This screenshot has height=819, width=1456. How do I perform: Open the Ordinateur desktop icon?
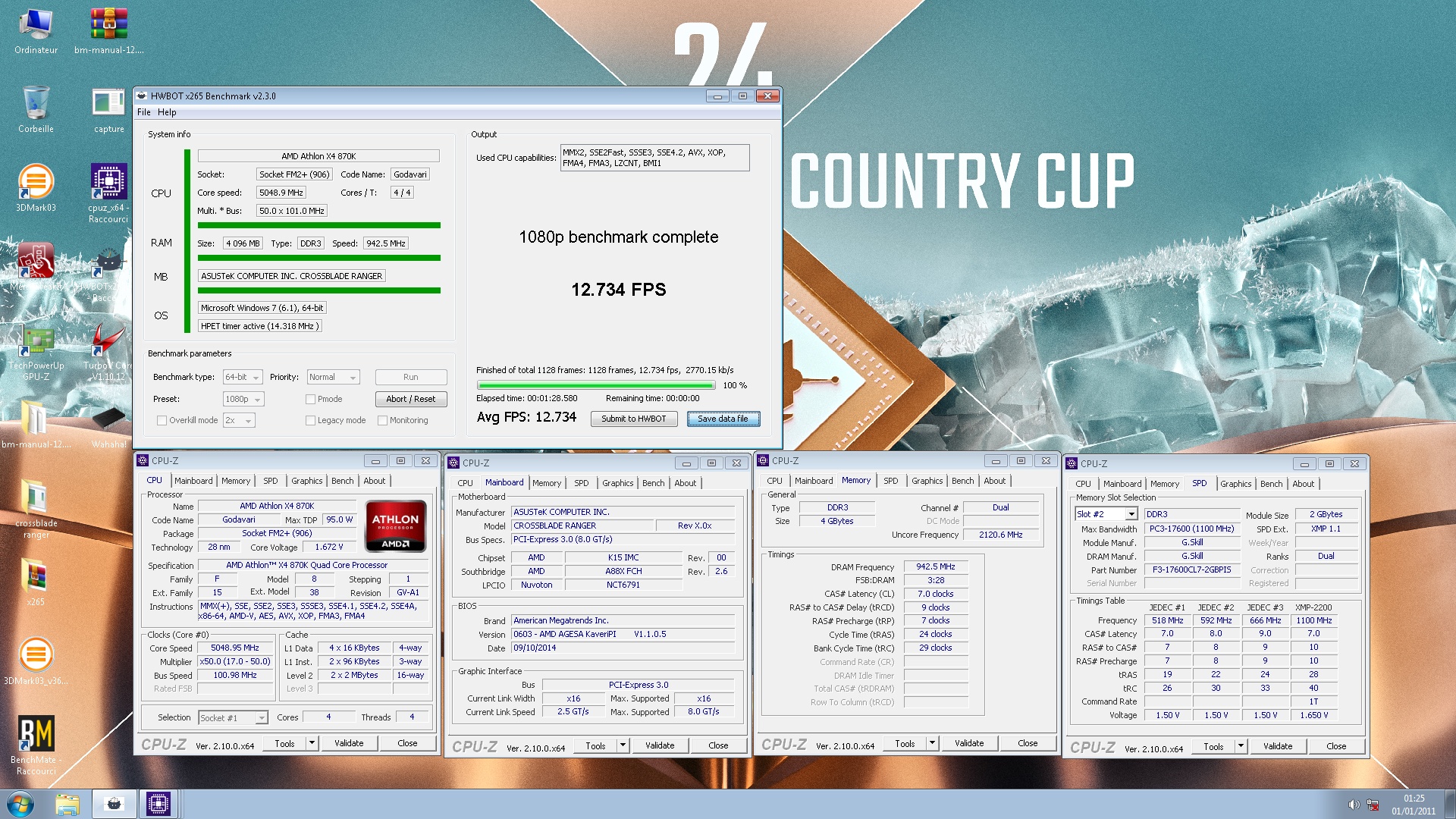click(36, 31)
